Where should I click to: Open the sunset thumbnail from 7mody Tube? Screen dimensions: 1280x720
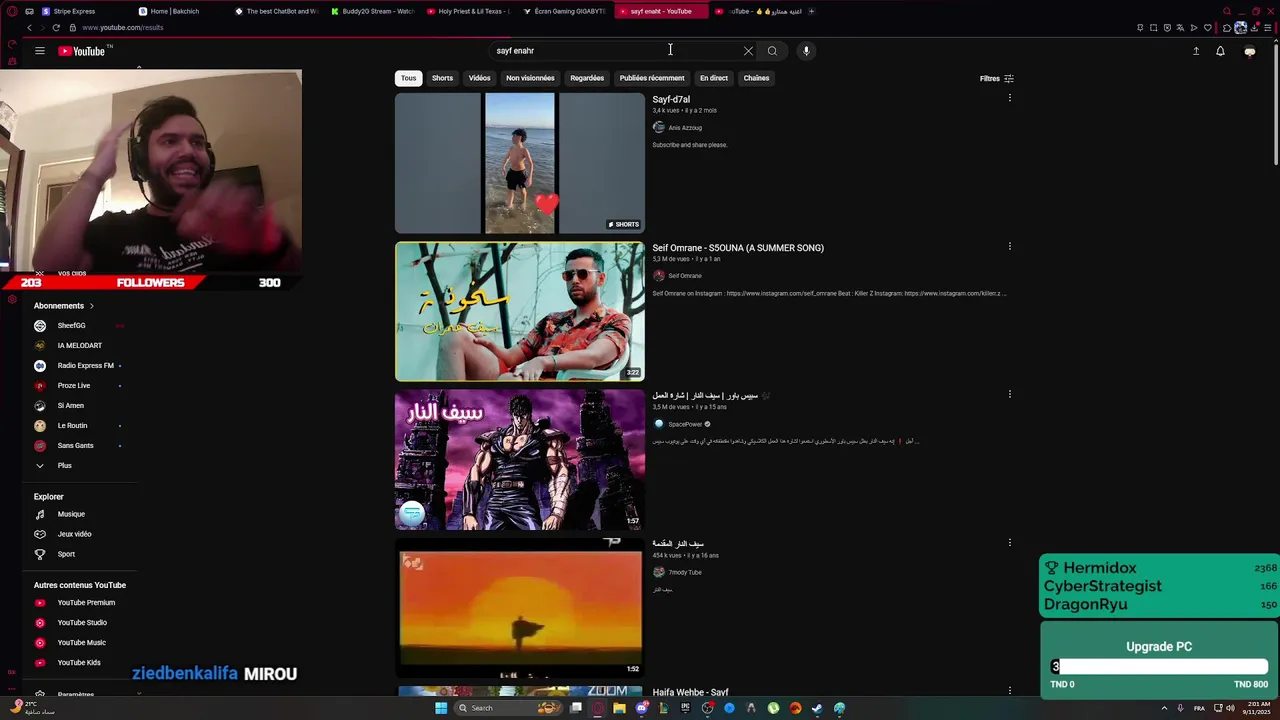click(520, 608)
